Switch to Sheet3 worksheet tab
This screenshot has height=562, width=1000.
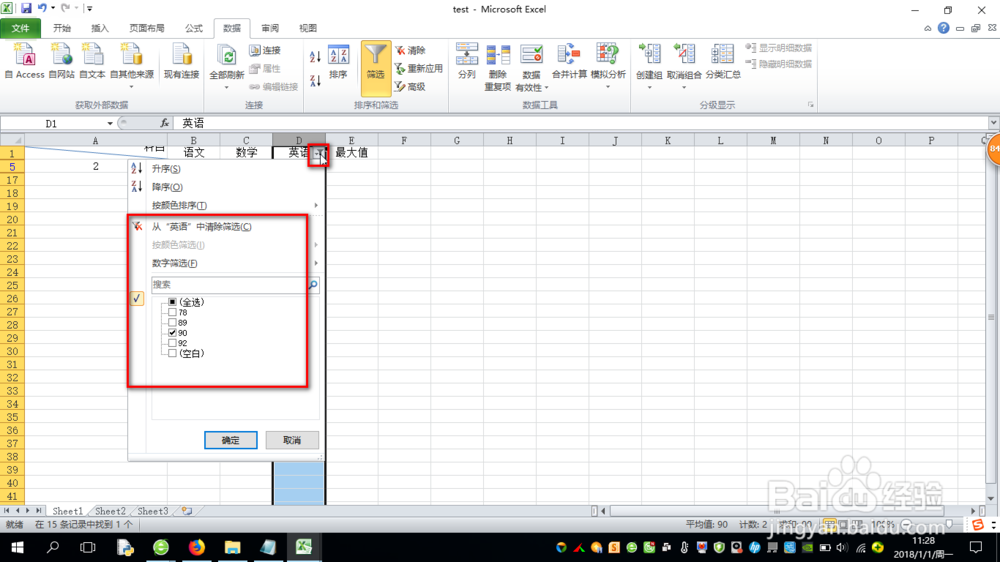(x=152, y=511)
